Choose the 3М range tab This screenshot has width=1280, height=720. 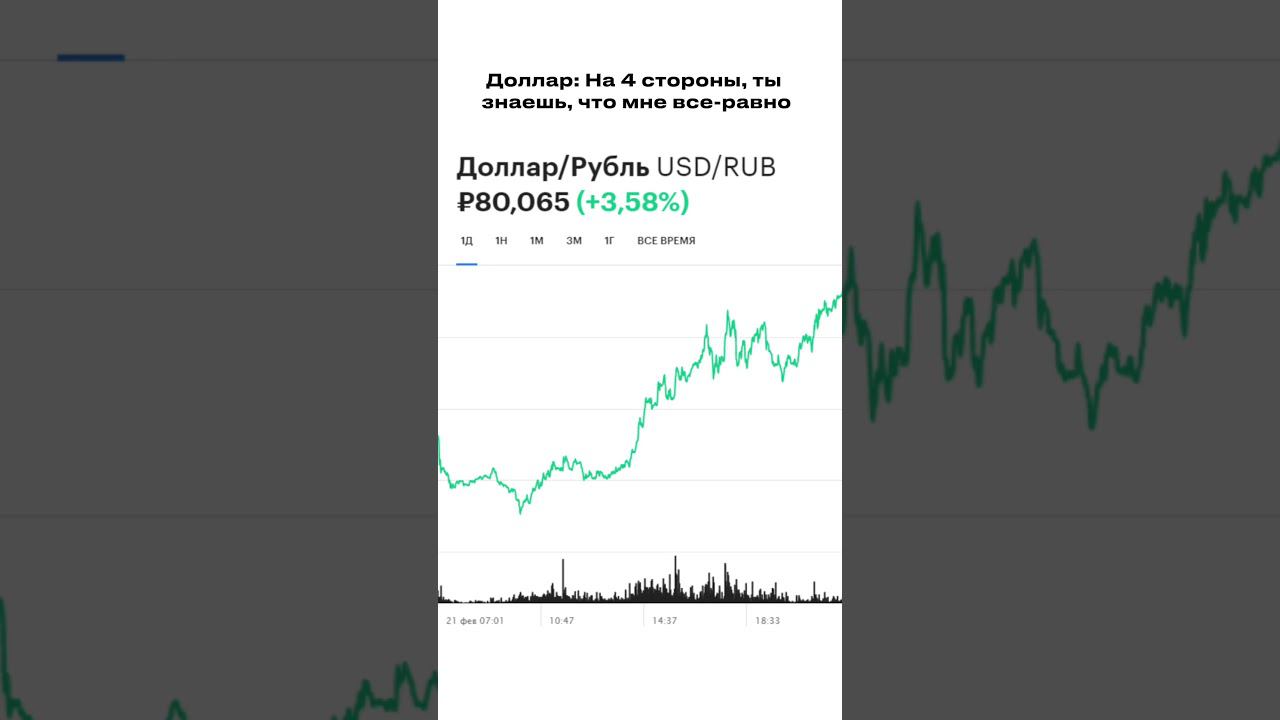(573, 241)
